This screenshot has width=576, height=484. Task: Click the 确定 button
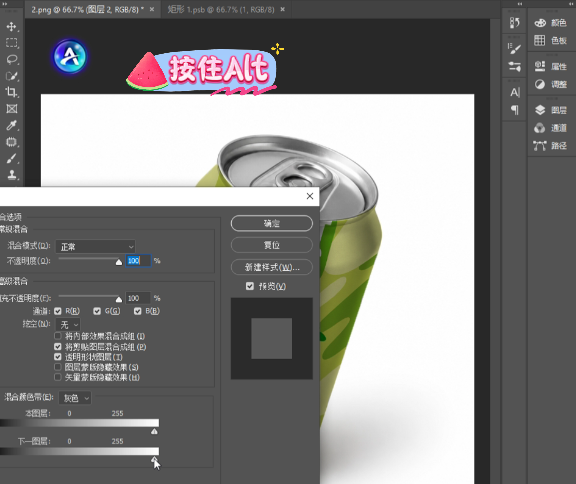[272, 223]
